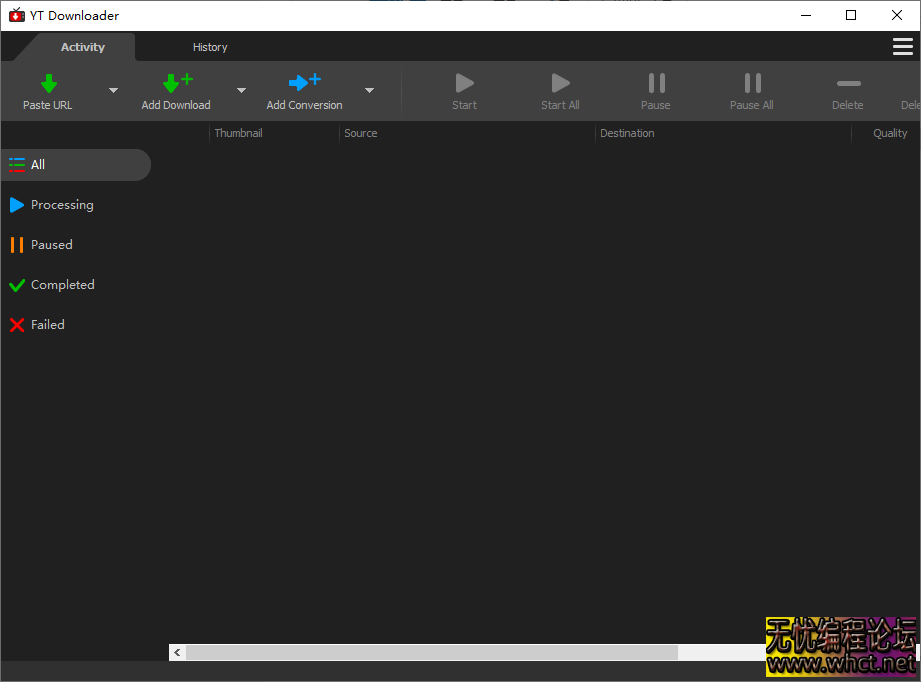The width and height of the screenshot is (921, 682).
Task: Click the Start All icon
Action: [x=559, y=83]
